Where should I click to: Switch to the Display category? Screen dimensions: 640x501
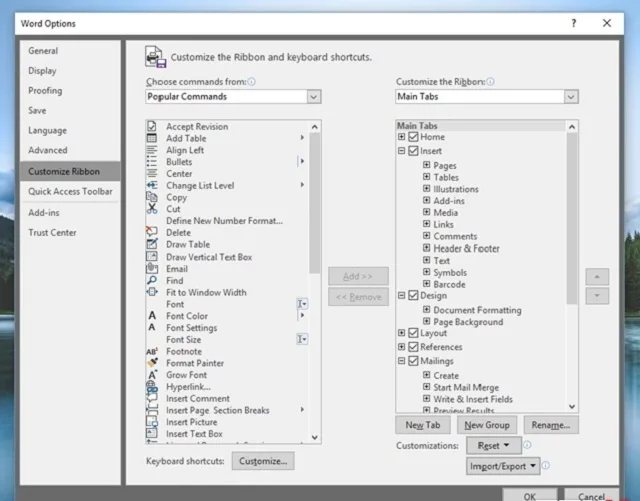tap(70, 71)
